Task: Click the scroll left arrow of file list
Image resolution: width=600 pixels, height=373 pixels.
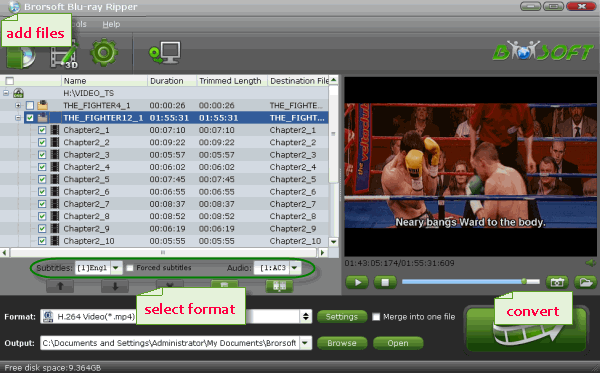Action: [5, 252]
